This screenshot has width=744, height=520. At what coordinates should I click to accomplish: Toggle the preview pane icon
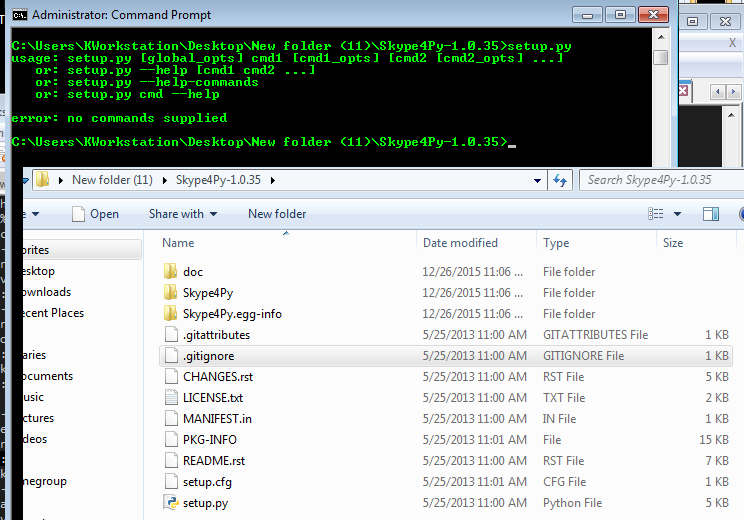click(x=711, y=214)
